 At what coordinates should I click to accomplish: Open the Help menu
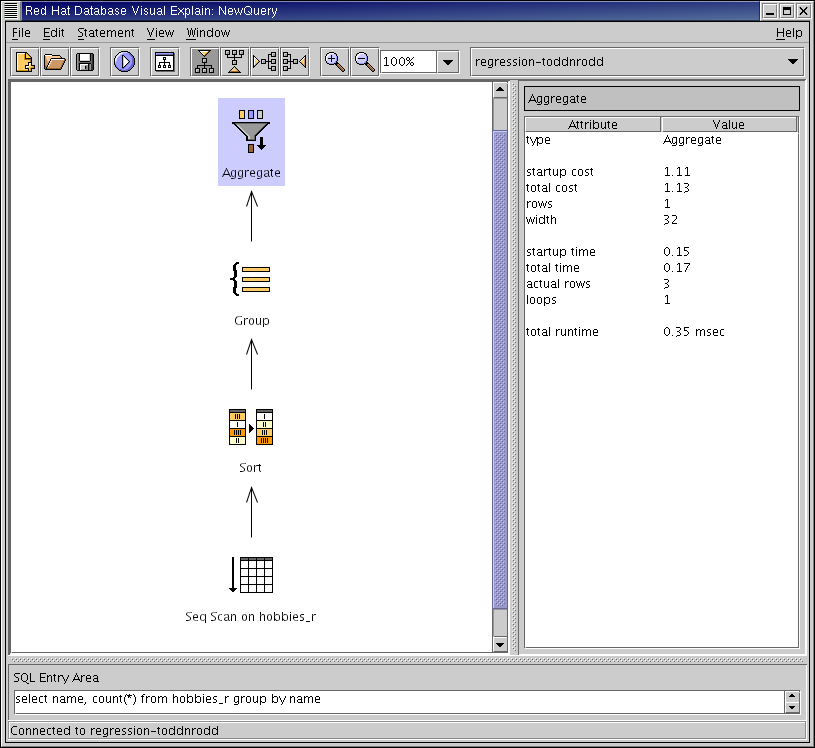pos(789,33)
